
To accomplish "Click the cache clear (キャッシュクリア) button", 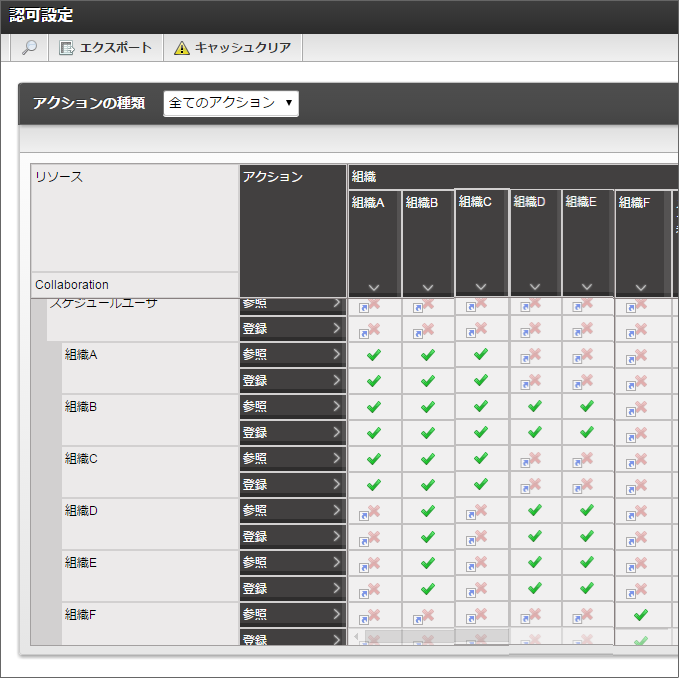I will [x=233, y=48].
